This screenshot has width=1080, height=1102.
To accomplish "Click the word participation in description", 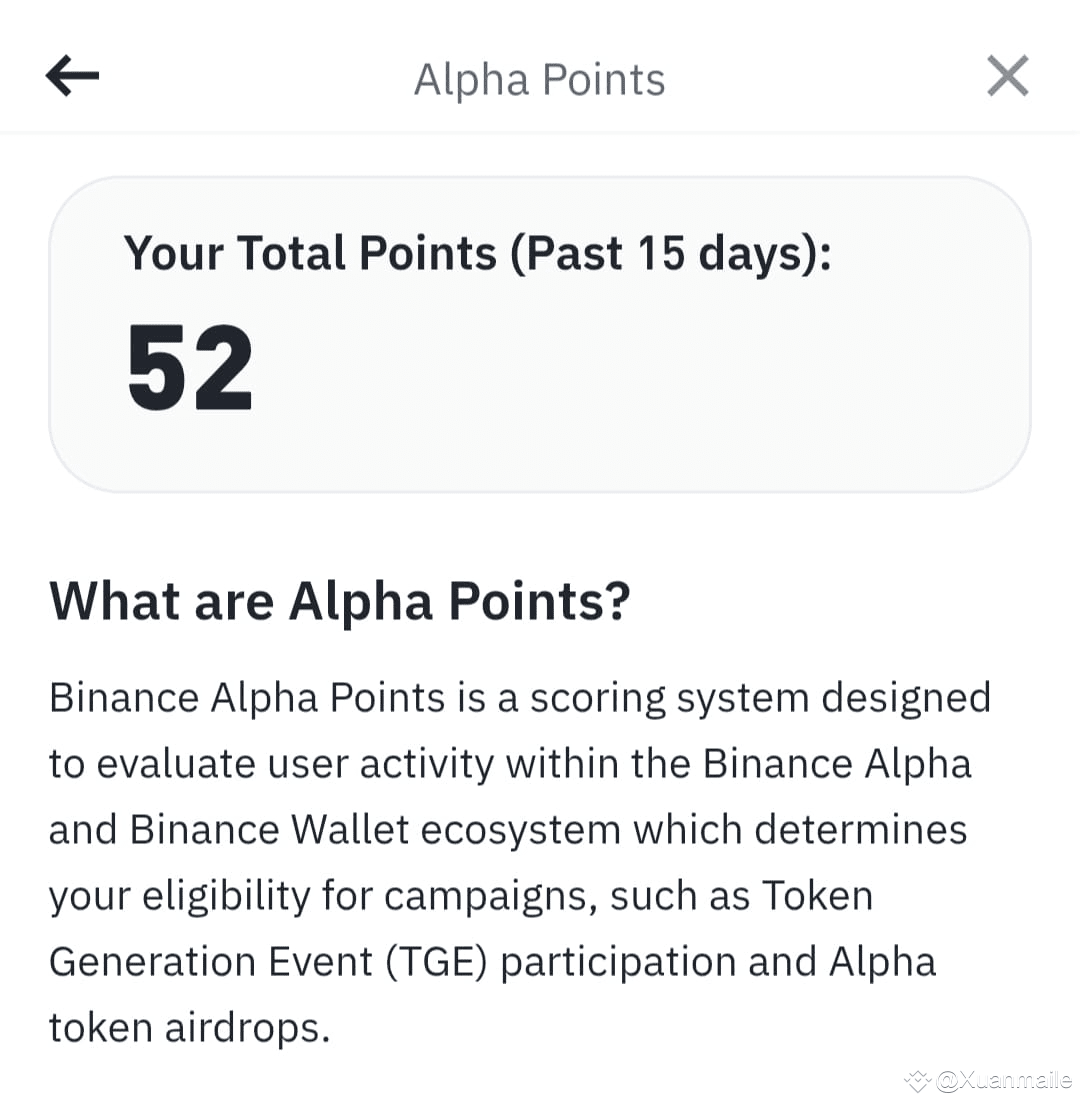I will tap(618, 962).
